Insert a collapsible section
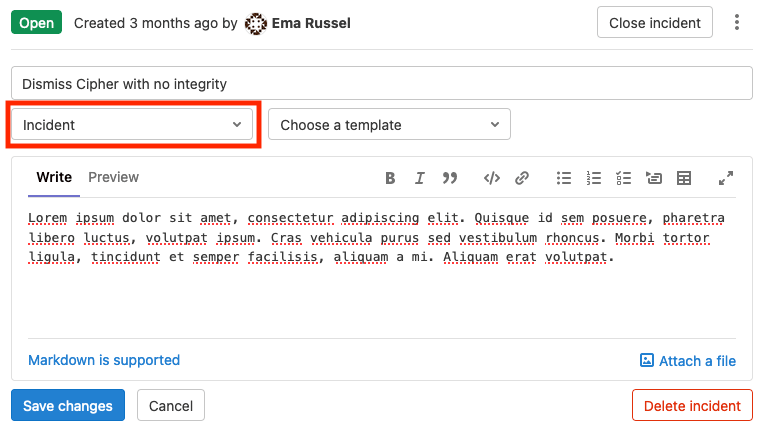The height and width of the screenshot is (425, 762). [654, 178]
